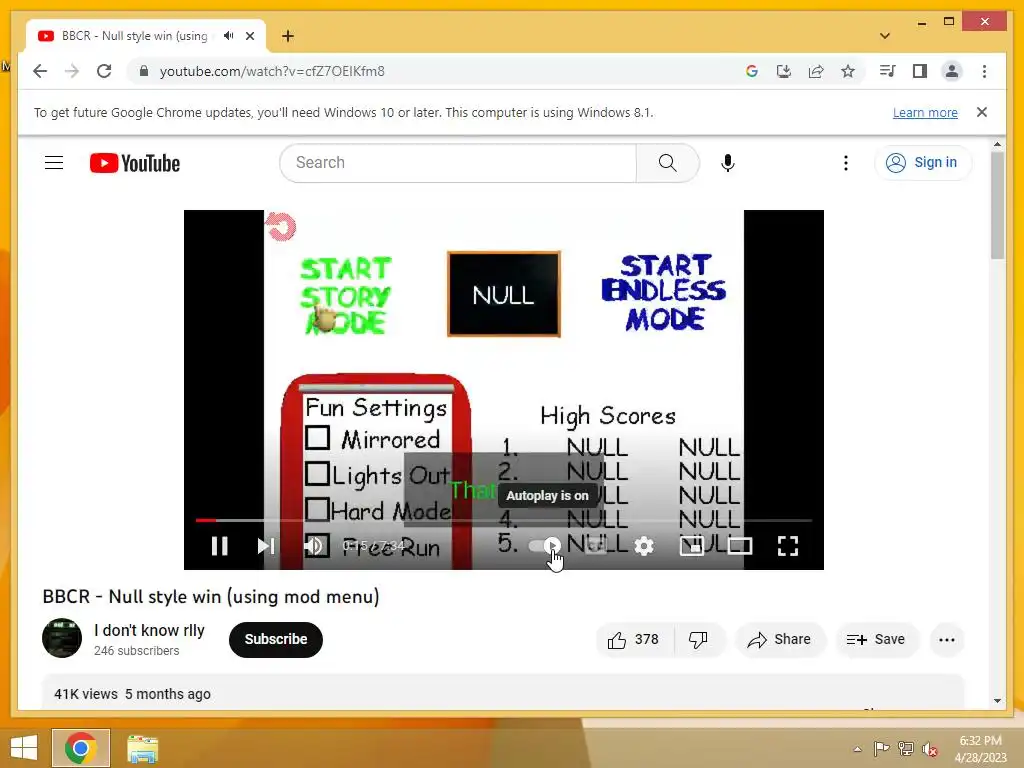Show hidden tray icons arrow
1024x768 pixels.
click(857, 749)
